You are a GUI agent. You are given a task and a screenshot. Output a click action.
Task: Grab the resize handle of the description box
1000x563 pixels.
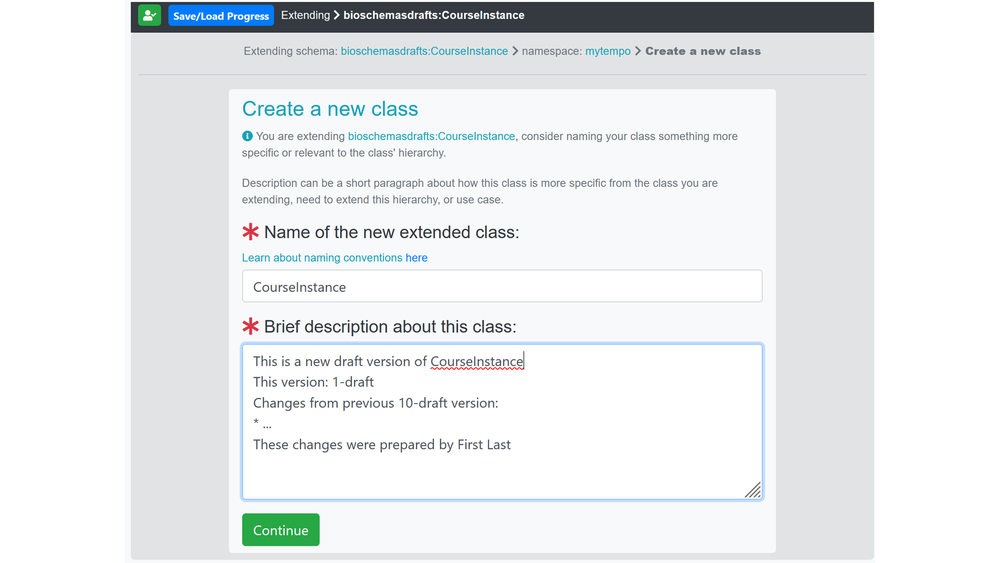753,490
